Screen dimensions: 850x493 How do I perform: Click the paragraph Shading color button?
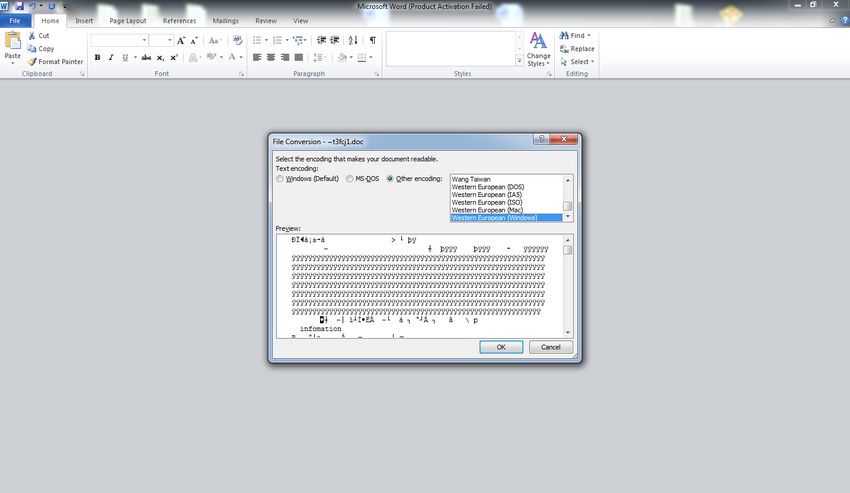[342, 57]
